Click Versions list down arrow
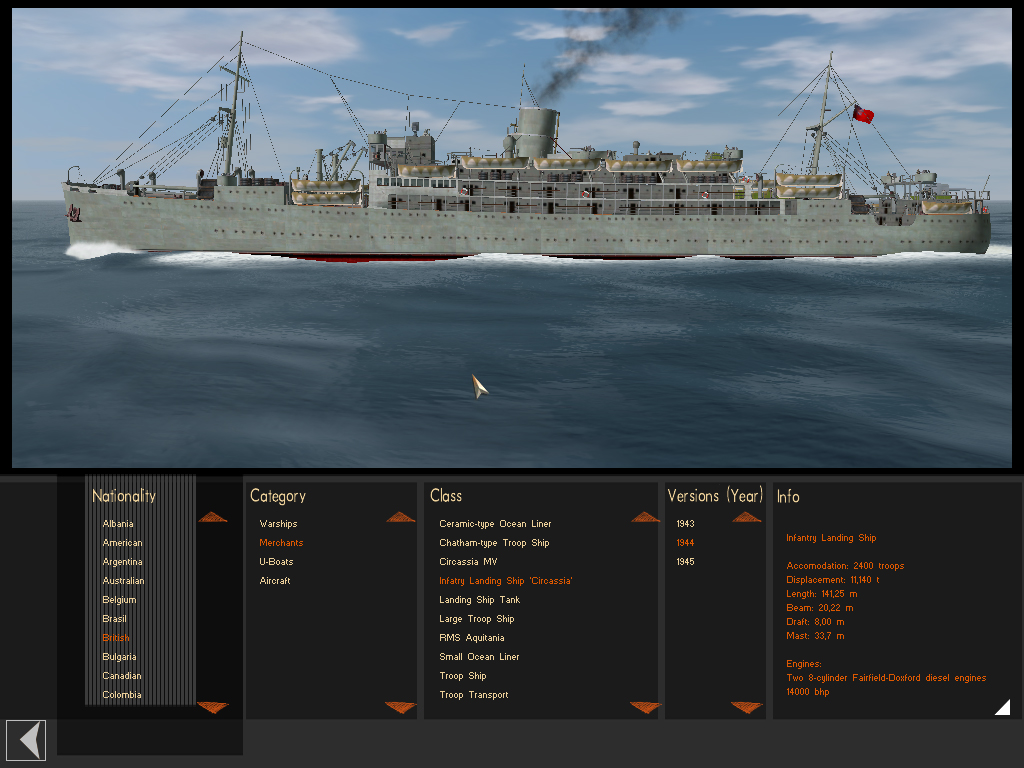1024x768 pixels. [x=747, y=707]
